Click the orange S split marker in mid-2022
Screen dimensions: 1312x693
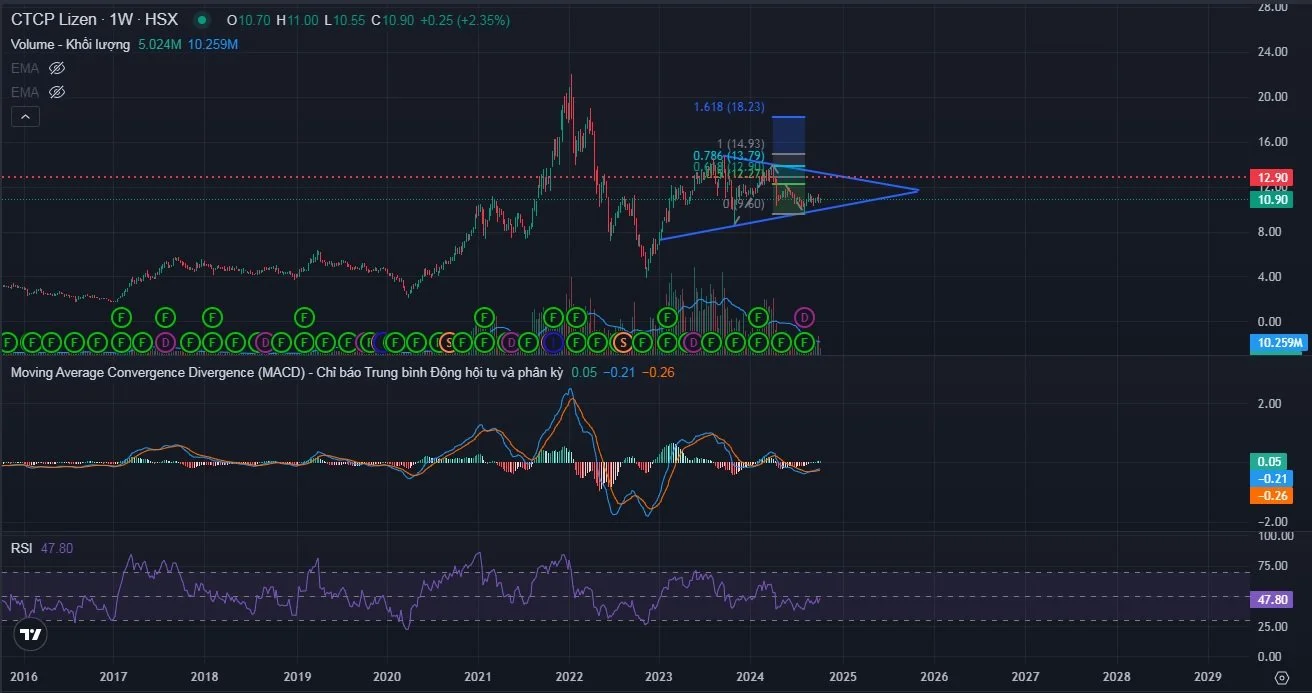tap(623, 343)
